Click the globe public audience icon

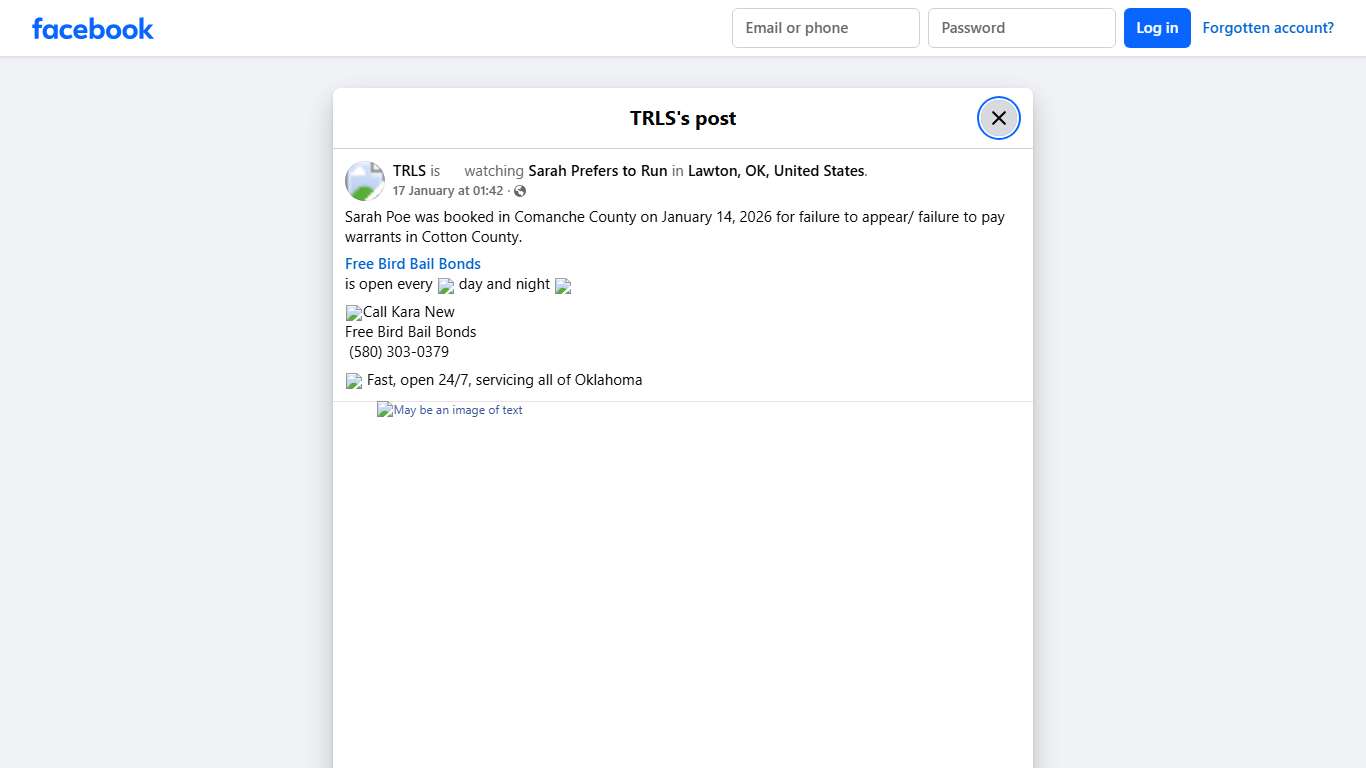(520, 191)
